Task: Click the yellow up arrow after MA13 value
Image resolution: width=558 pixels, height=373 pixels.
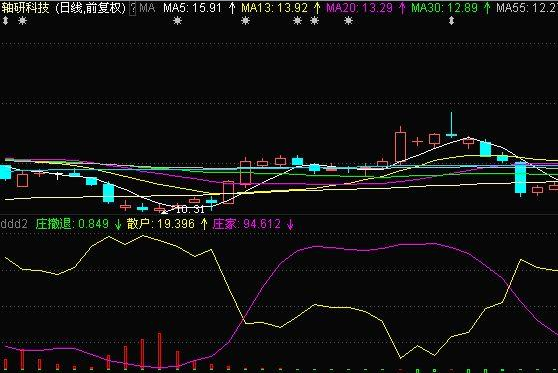Action: pos(317,8)
